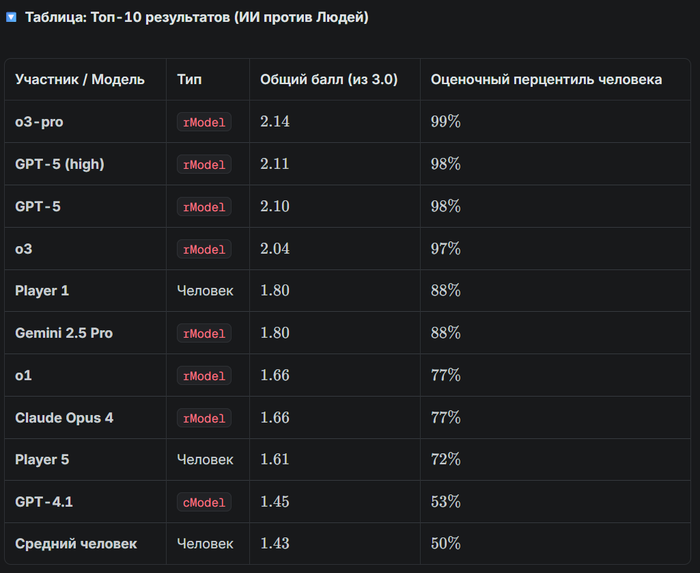Click the 2.14 score value
This screenshot has width=700, height=573.
coord(274,122)
